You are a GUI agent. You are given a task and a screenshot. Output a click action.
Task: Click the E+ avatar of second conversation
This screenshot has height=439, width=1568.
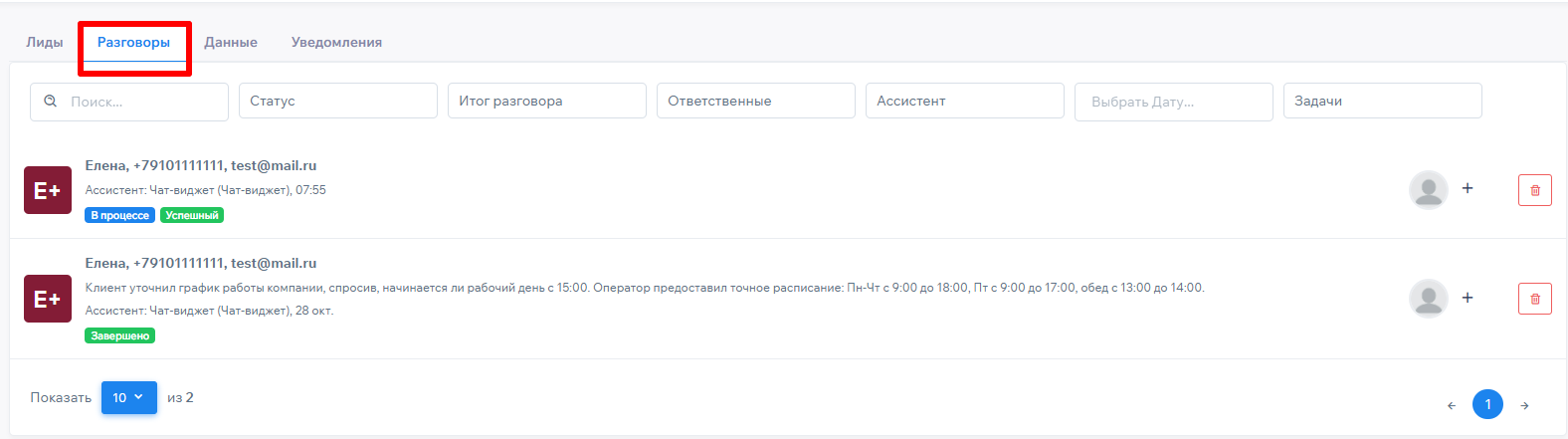coord(48,299)
